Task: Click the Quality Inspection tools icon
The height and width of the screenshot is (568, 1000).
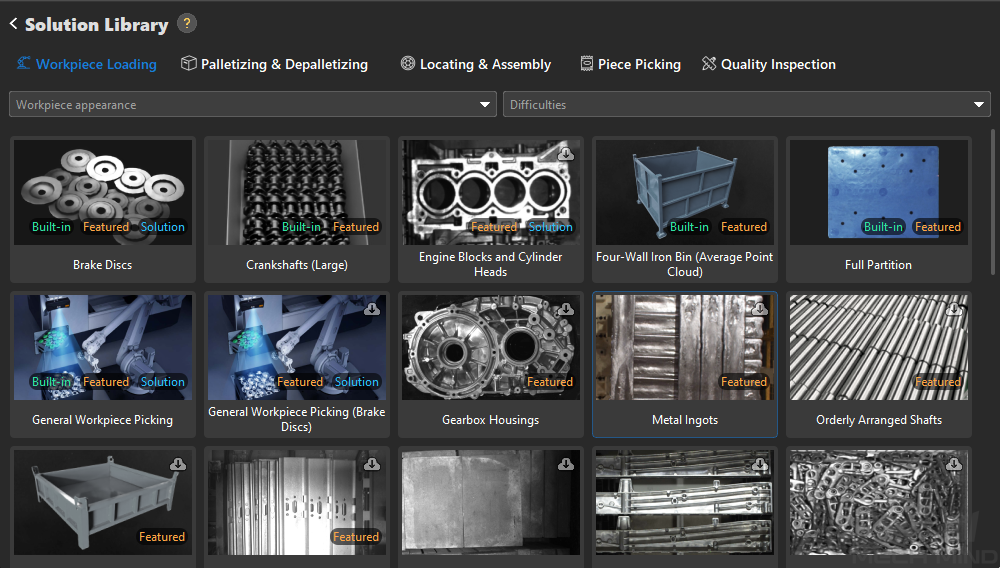Action: [x=709, y=64]
